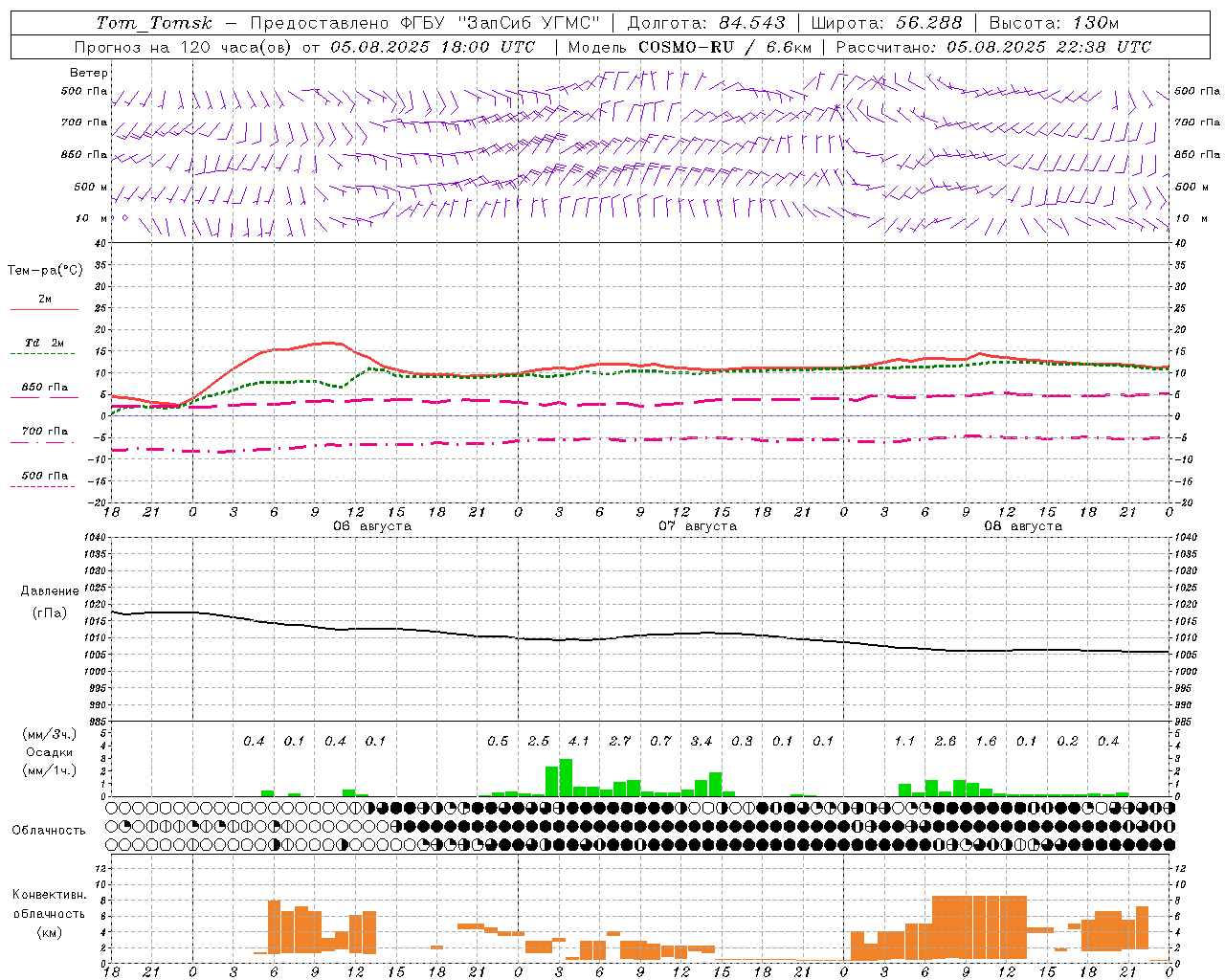Click the 2.6 precipitation total
This screenshot has width=1225, height=980.
[946, 741]
